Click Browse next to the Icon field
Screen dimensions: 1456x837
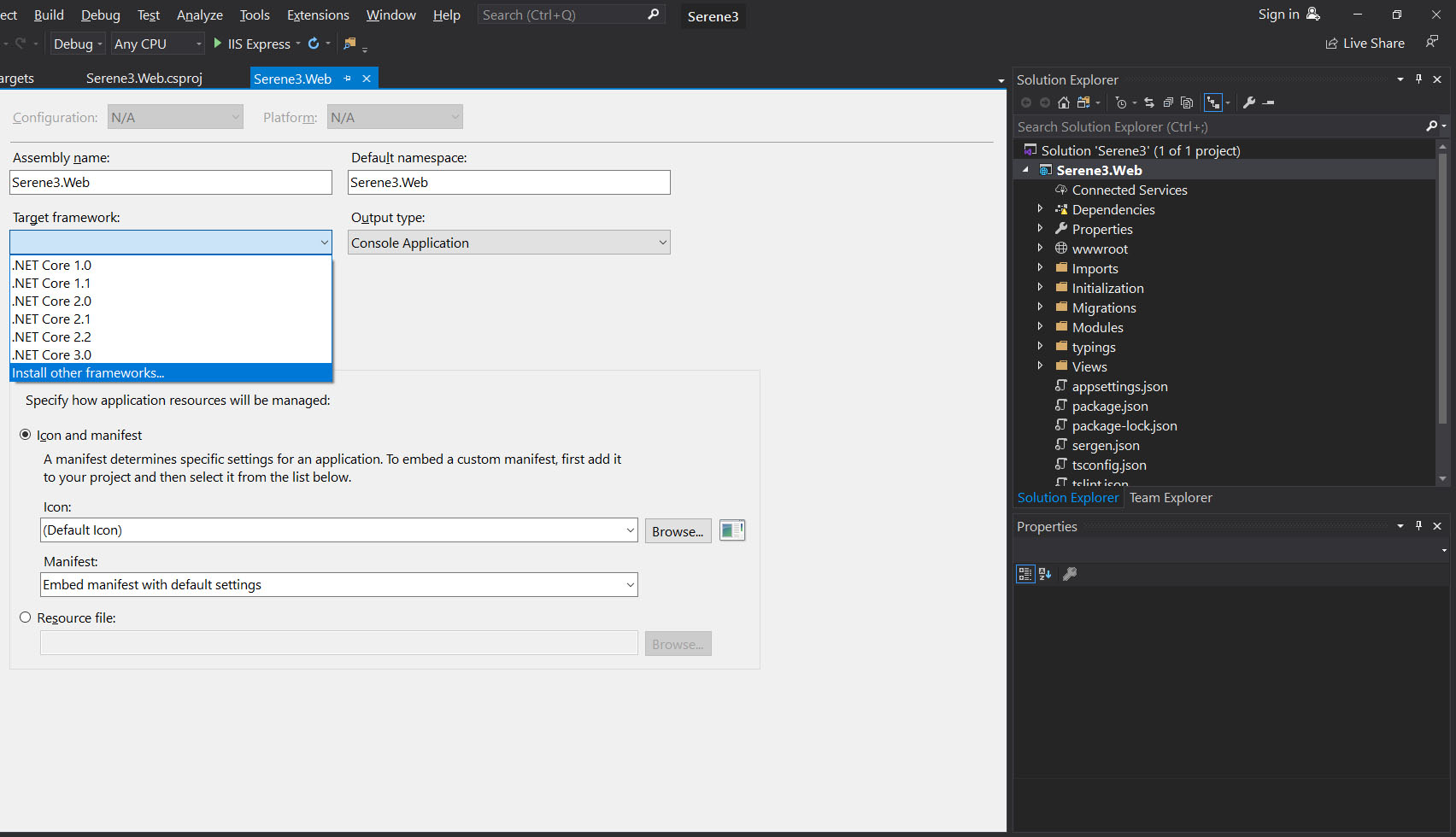pyautogui.click(x=678, y=530)
